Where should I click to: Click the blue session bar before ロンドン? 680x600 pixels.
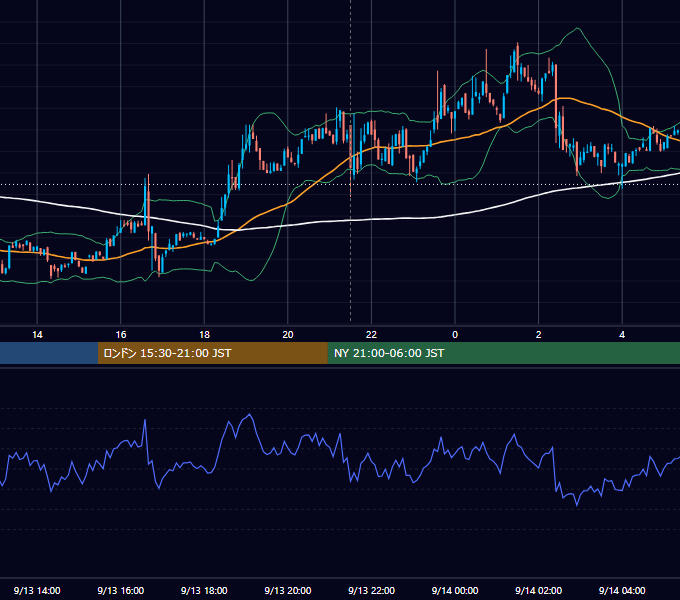[49, 353]
